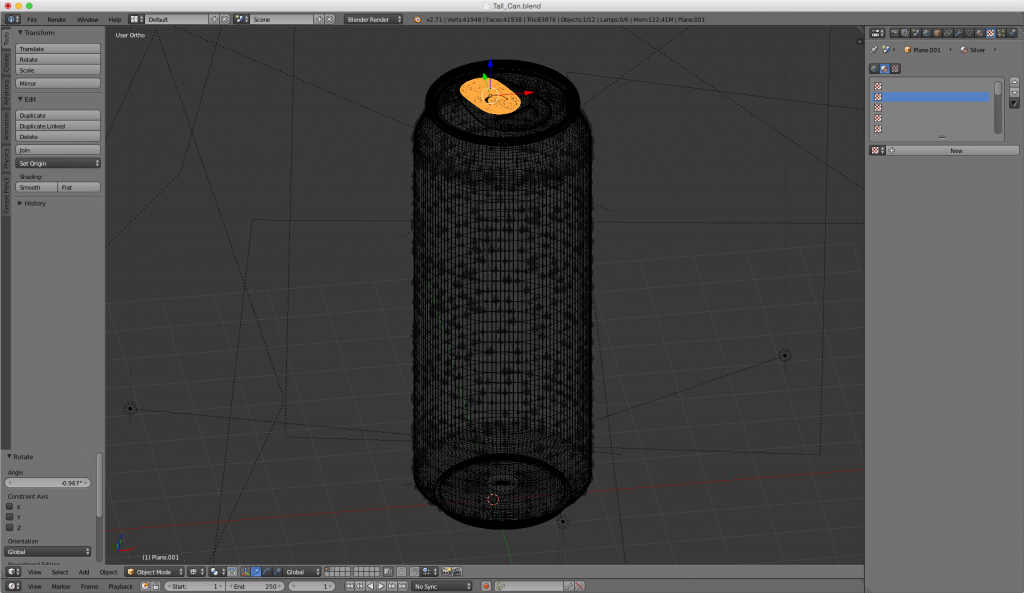
Task: Open the World properties globe tab
Action: 926,33
